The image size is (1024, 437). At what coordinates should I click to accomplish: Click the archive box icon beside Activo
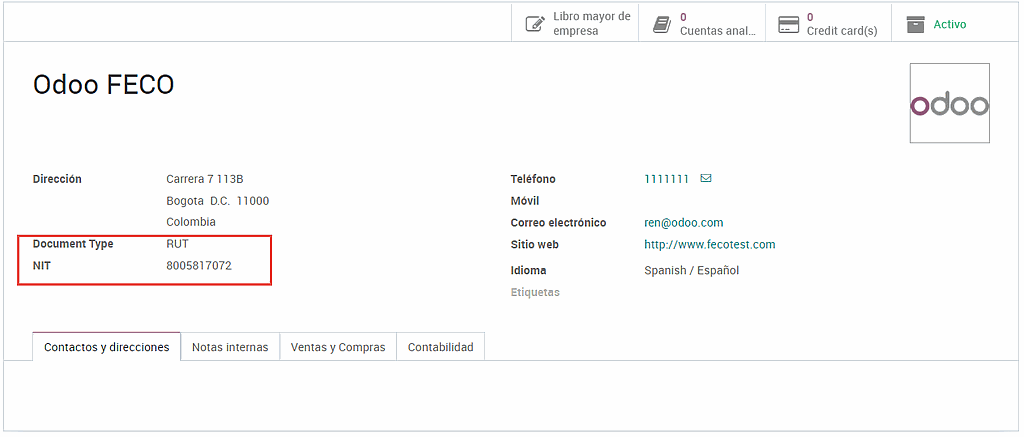click(x=915, y=24)
